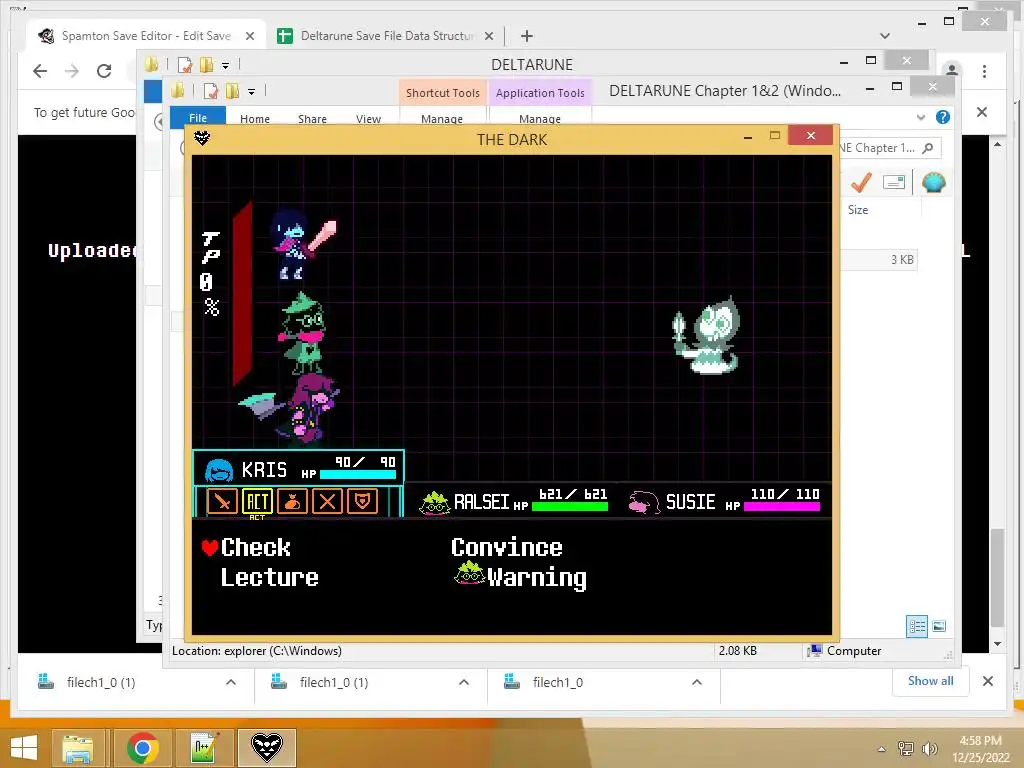Image resolution: width=1024 pixels, height=768 pixels.
Task: Close the Chrome downloads bar
Action: 988,681
